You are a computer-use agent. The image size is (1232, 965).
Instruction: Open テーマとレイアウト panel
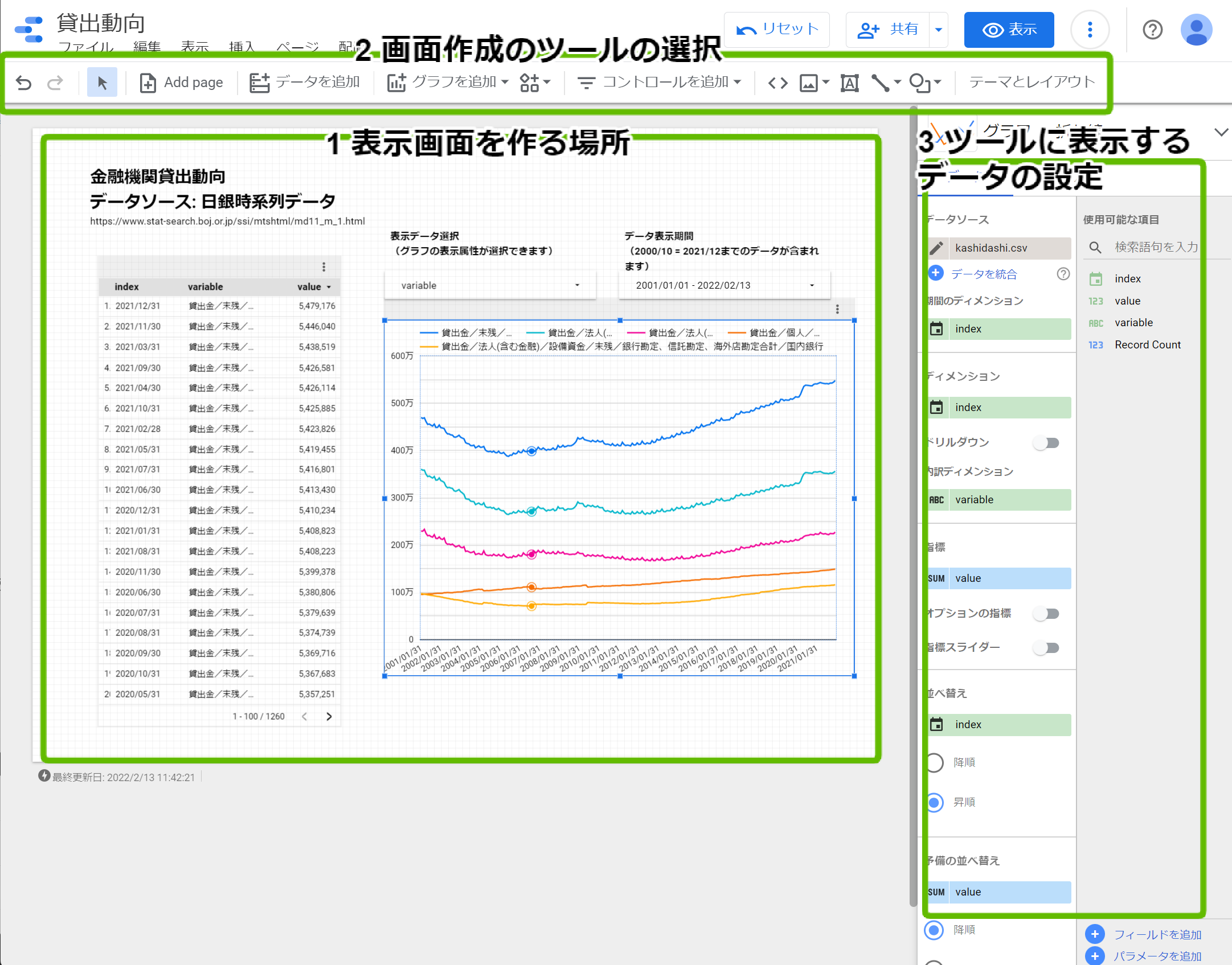1032,82
